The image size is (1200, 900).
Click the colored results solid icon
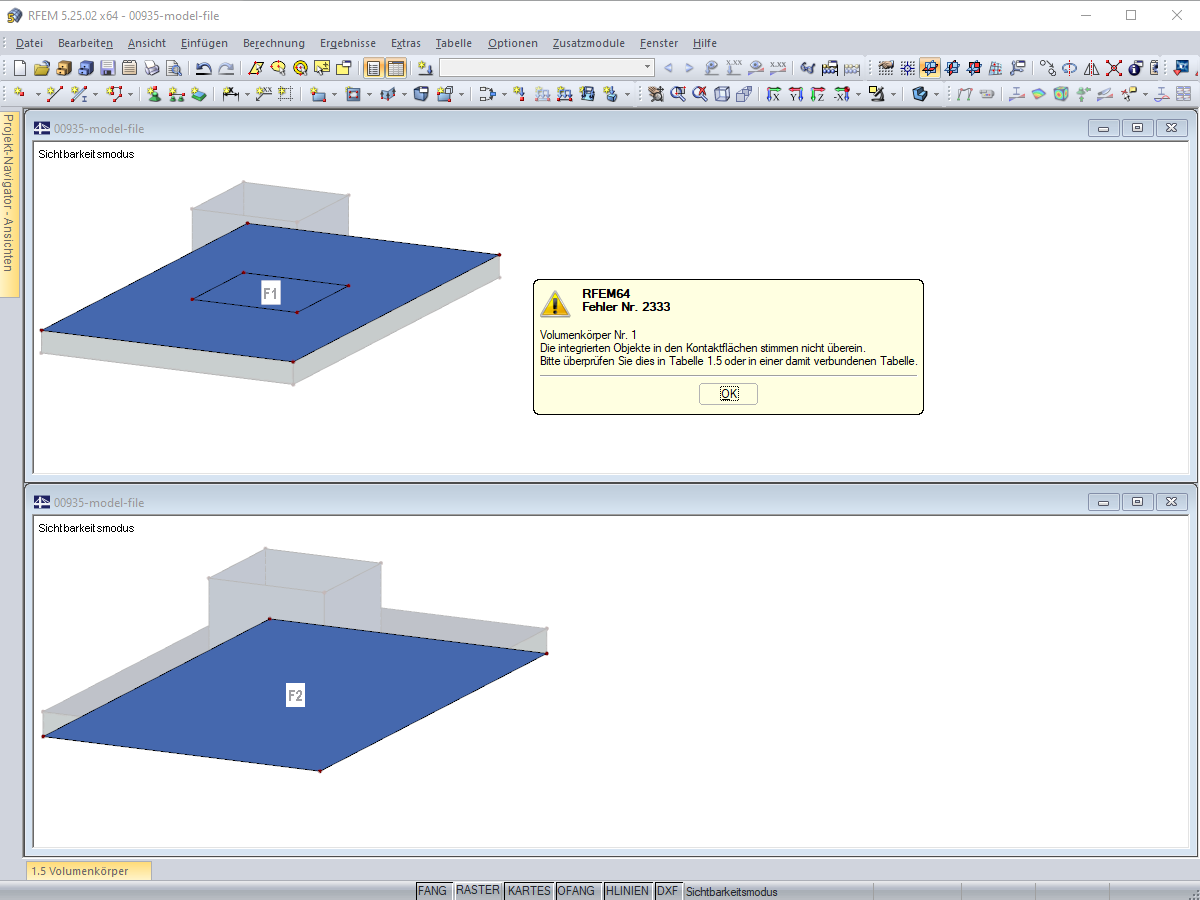point(1060,94)
